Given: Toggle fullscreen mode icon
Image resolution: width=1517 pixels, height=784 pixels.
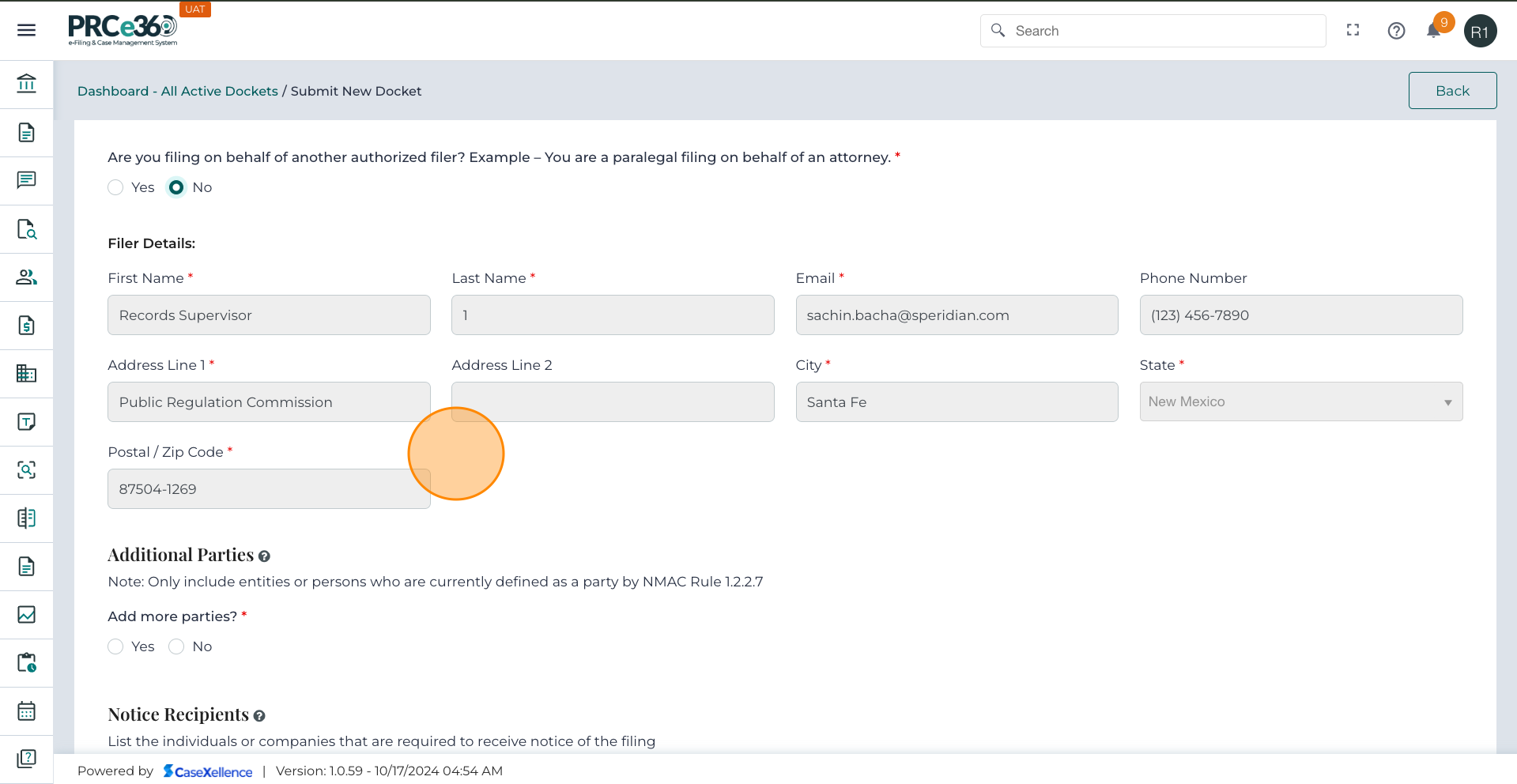Looking at the screenshot, I should tap(1353, 30).
